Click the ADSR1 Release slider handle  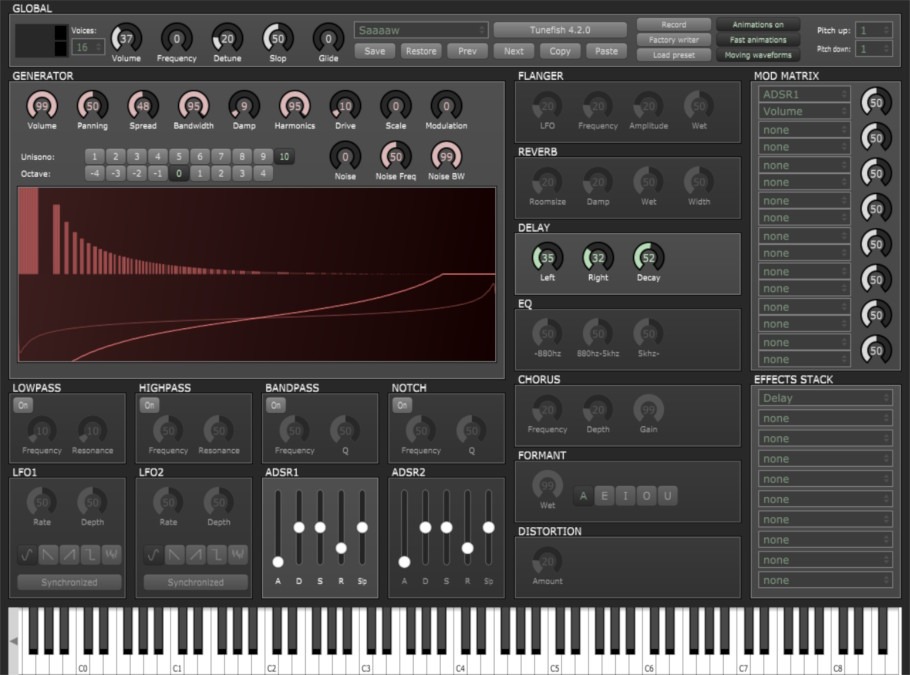pos(341,548)
